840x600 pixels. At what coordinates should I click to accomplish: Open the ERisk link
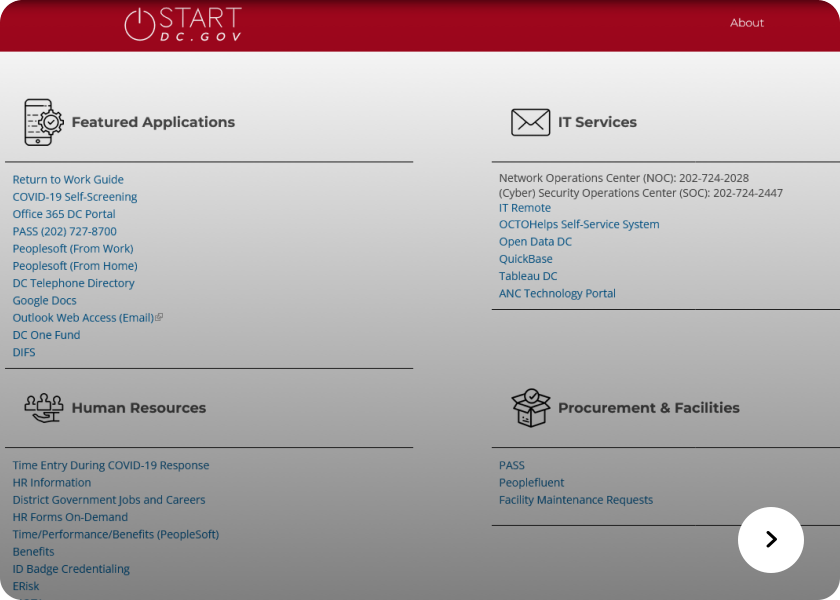pos(26,586)
